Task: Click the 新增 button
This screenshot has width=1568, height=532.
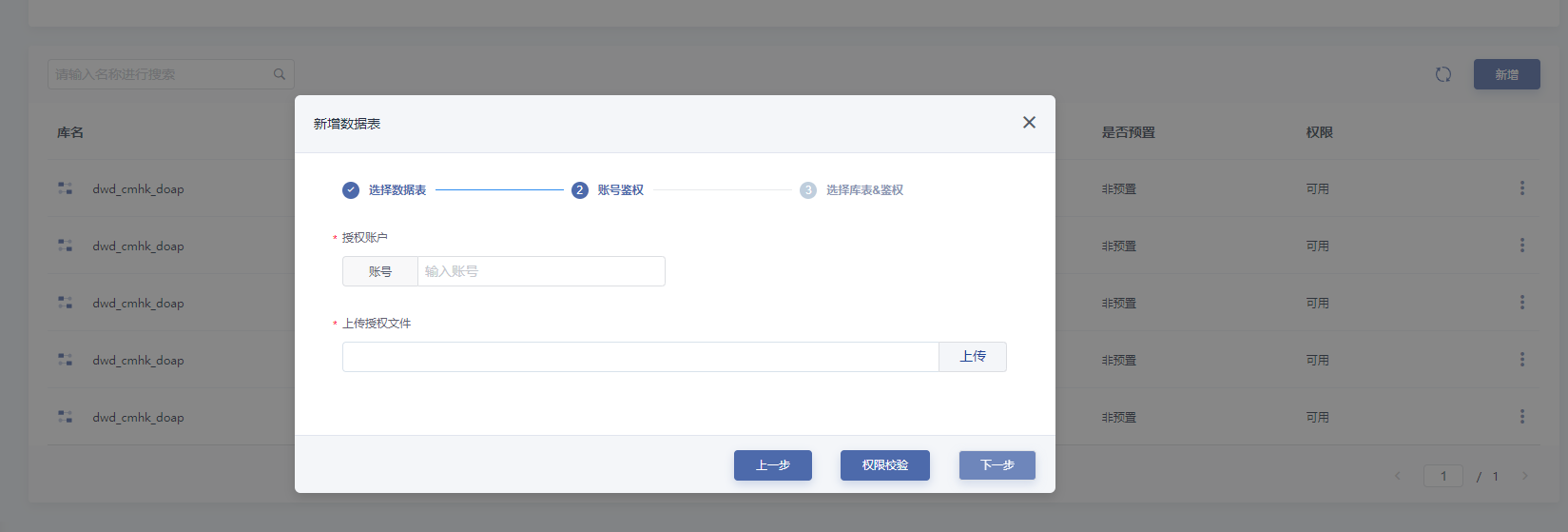Action: click(1507, 74)
